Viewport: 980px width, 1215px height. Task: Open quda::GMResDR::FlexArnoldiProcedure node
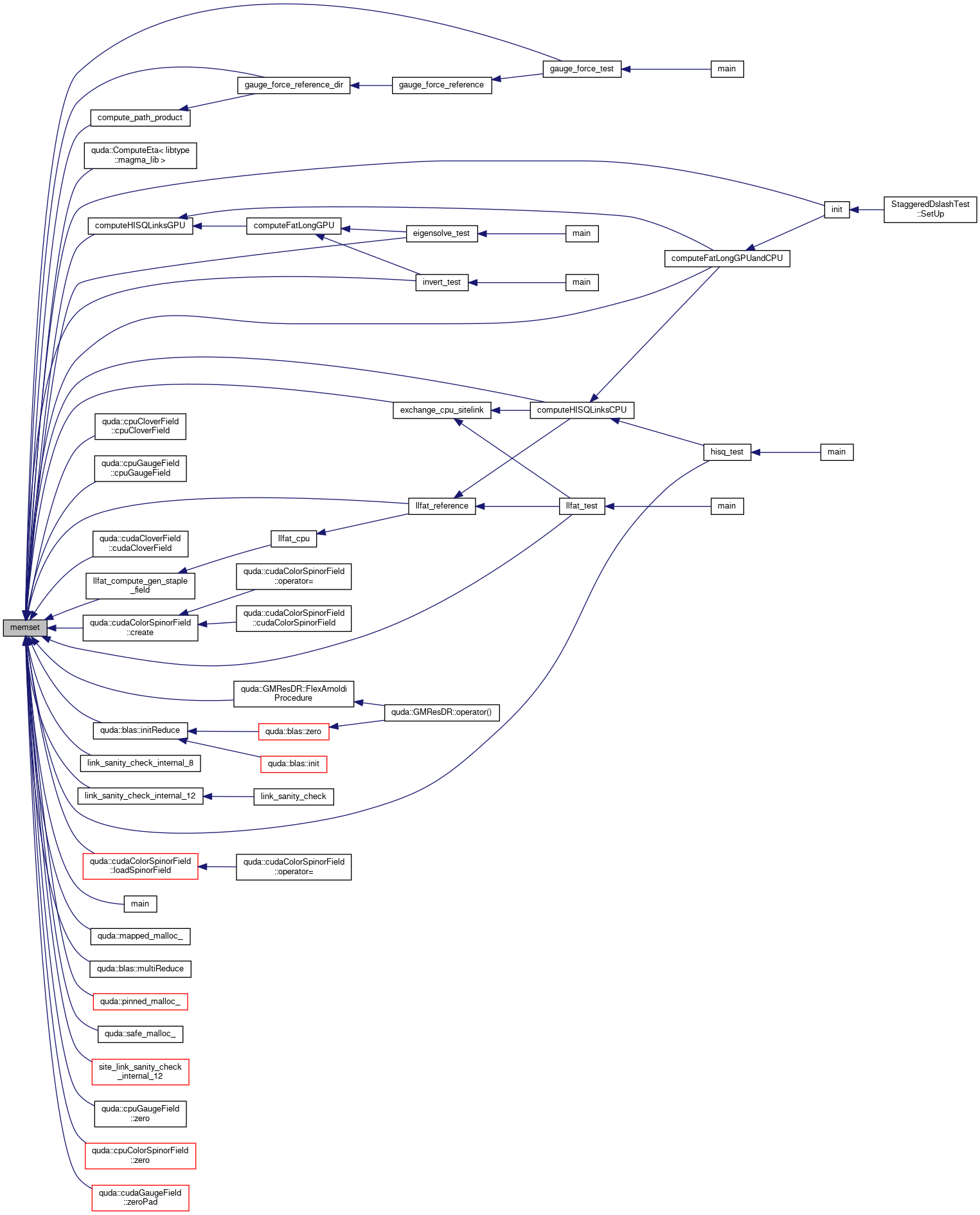pos(294,694)
